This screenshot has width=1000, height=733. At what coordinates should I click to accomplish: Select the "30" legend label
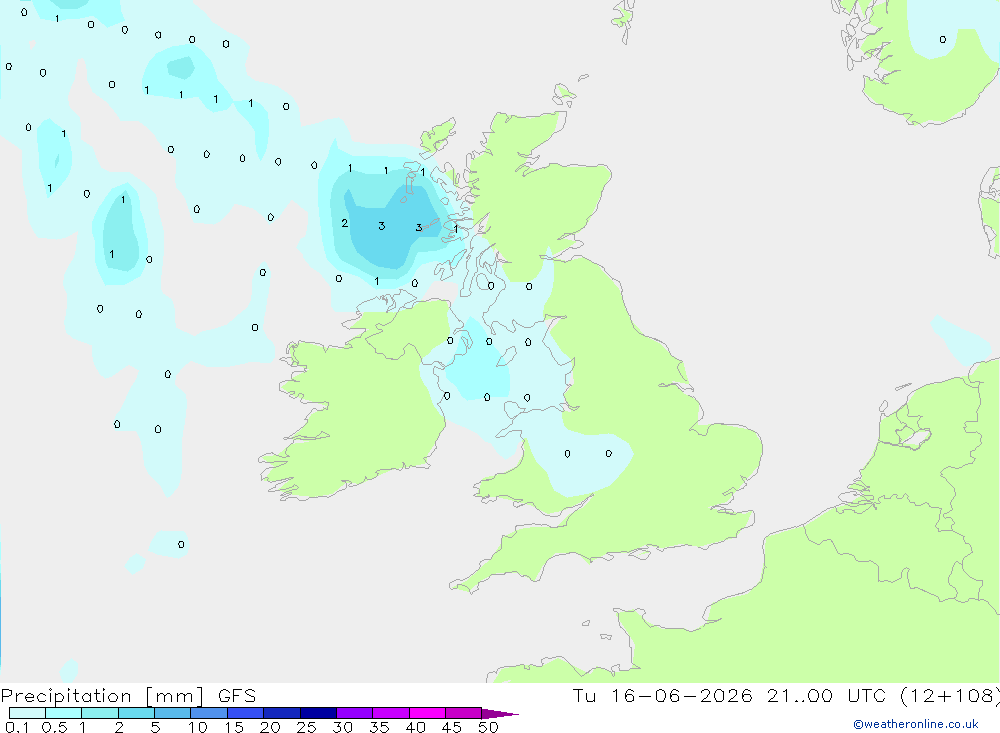click(342, 727)
